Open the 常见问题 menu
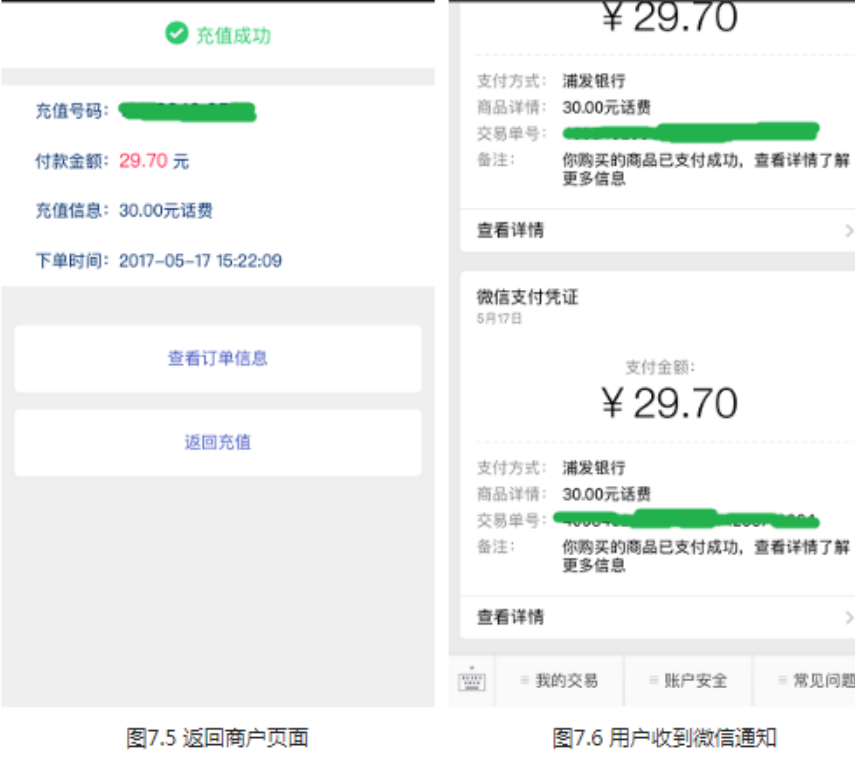Viewport: 855px width, 772px height. point(805,680)
